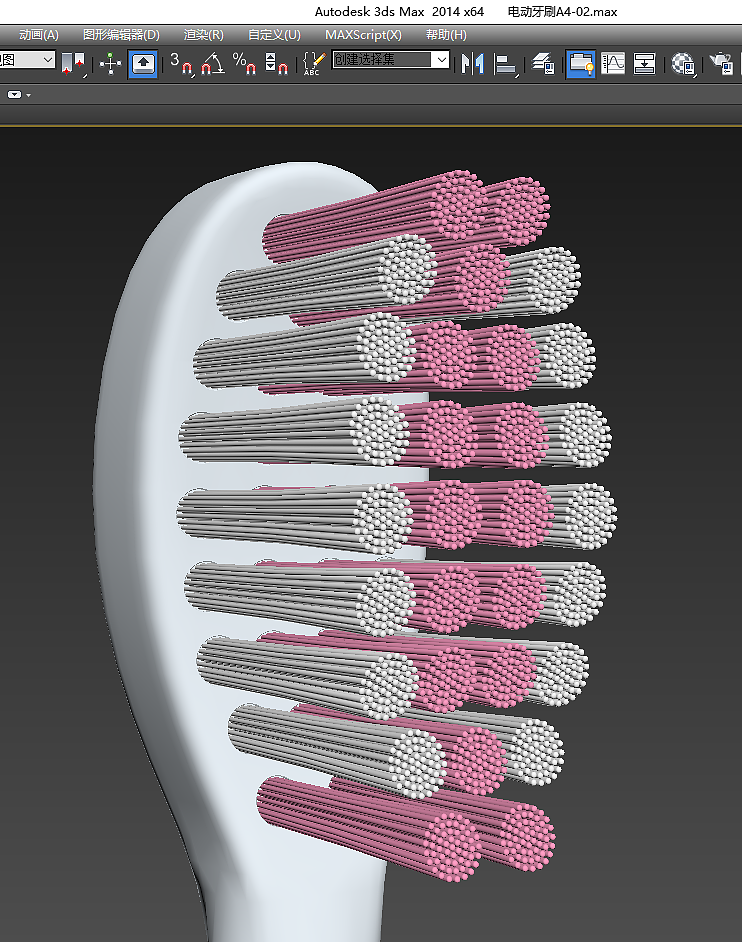Screen dimensions: 742x942
Task: Open the 动画(A) Animation menu
Action: [x=38, y=35]
